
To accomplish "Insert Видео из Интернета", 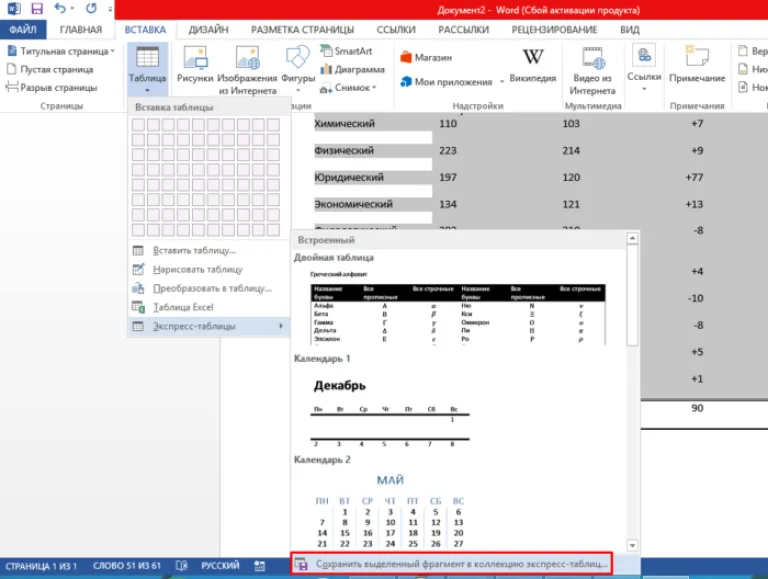I will click(593, 70).
